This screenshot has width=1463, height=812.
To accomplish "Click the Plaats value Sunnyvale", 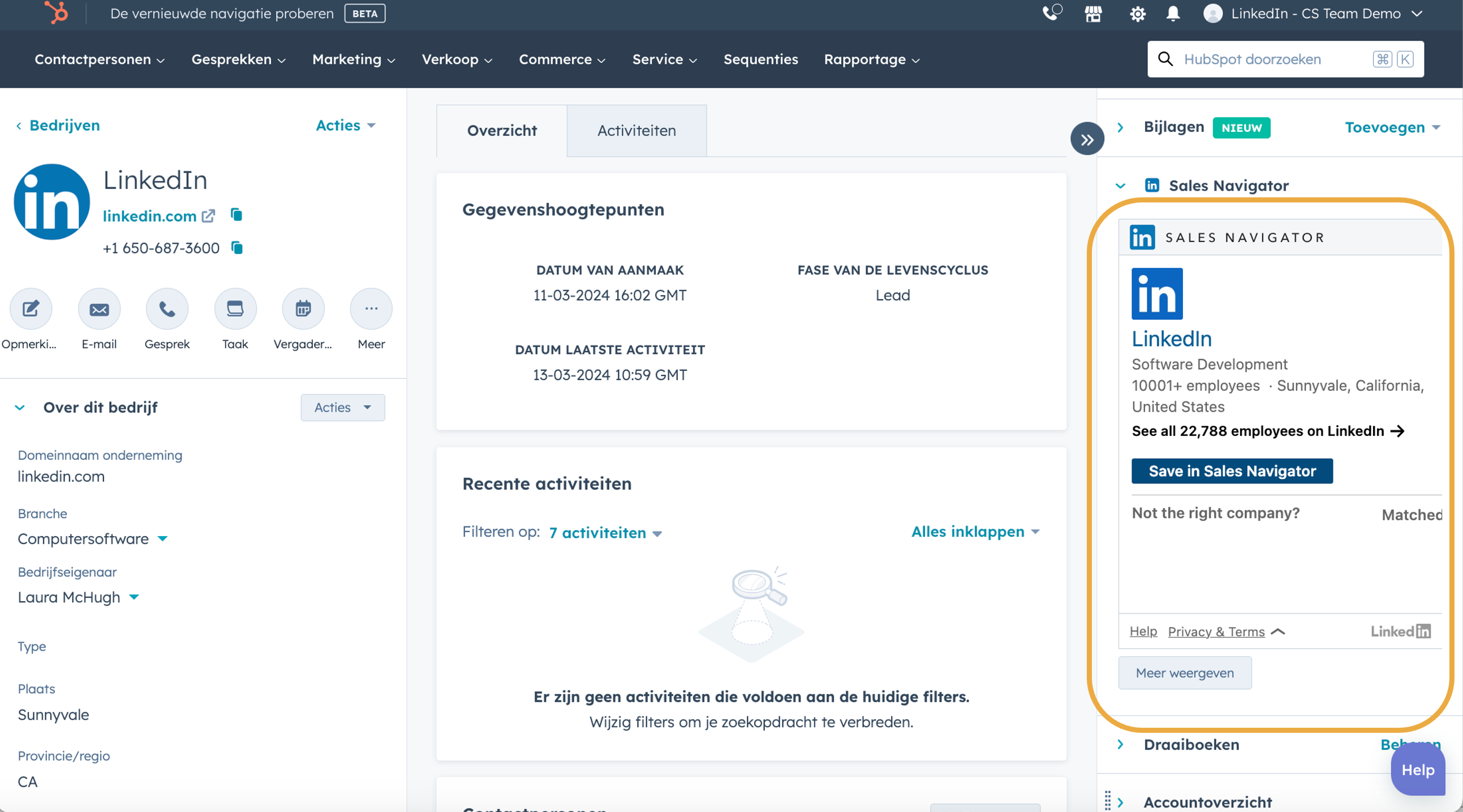I will (53, 714).
